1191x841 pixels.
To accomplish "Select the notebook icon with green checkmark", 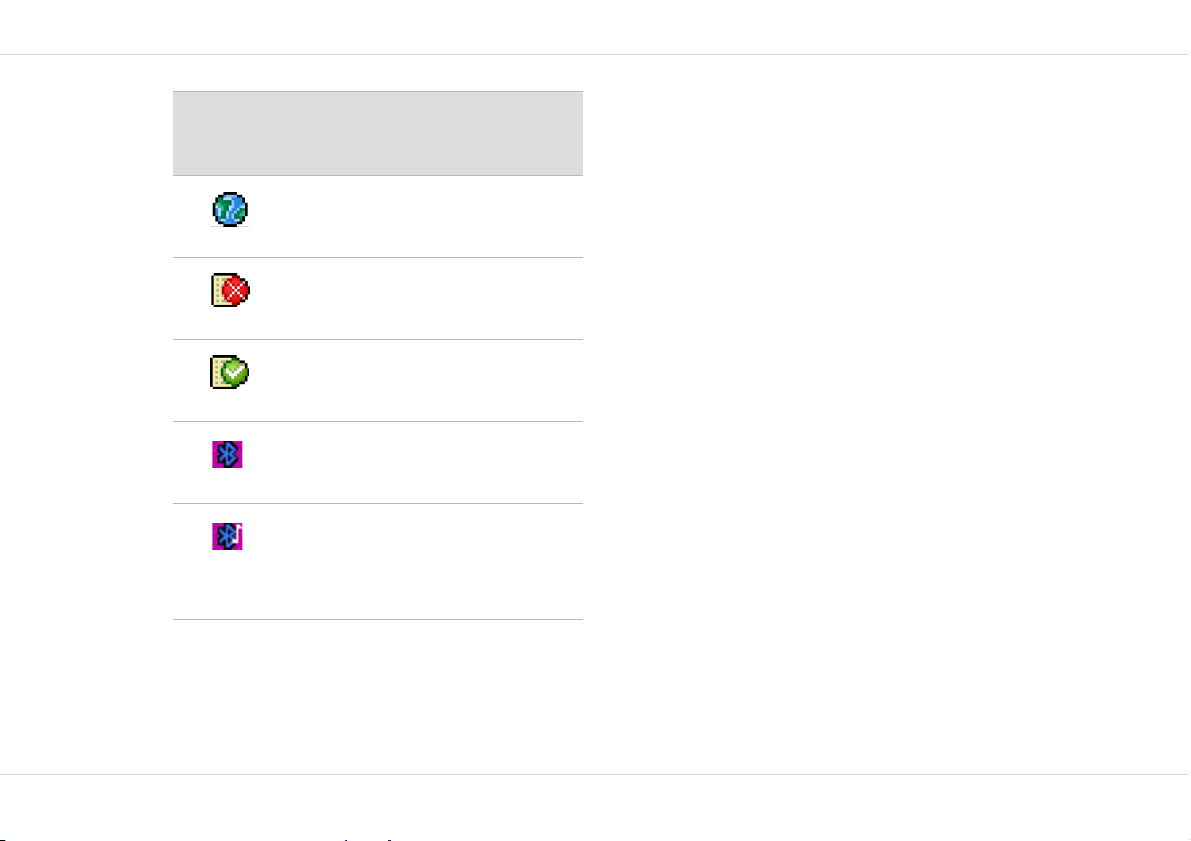I will (x=229, y=372).
